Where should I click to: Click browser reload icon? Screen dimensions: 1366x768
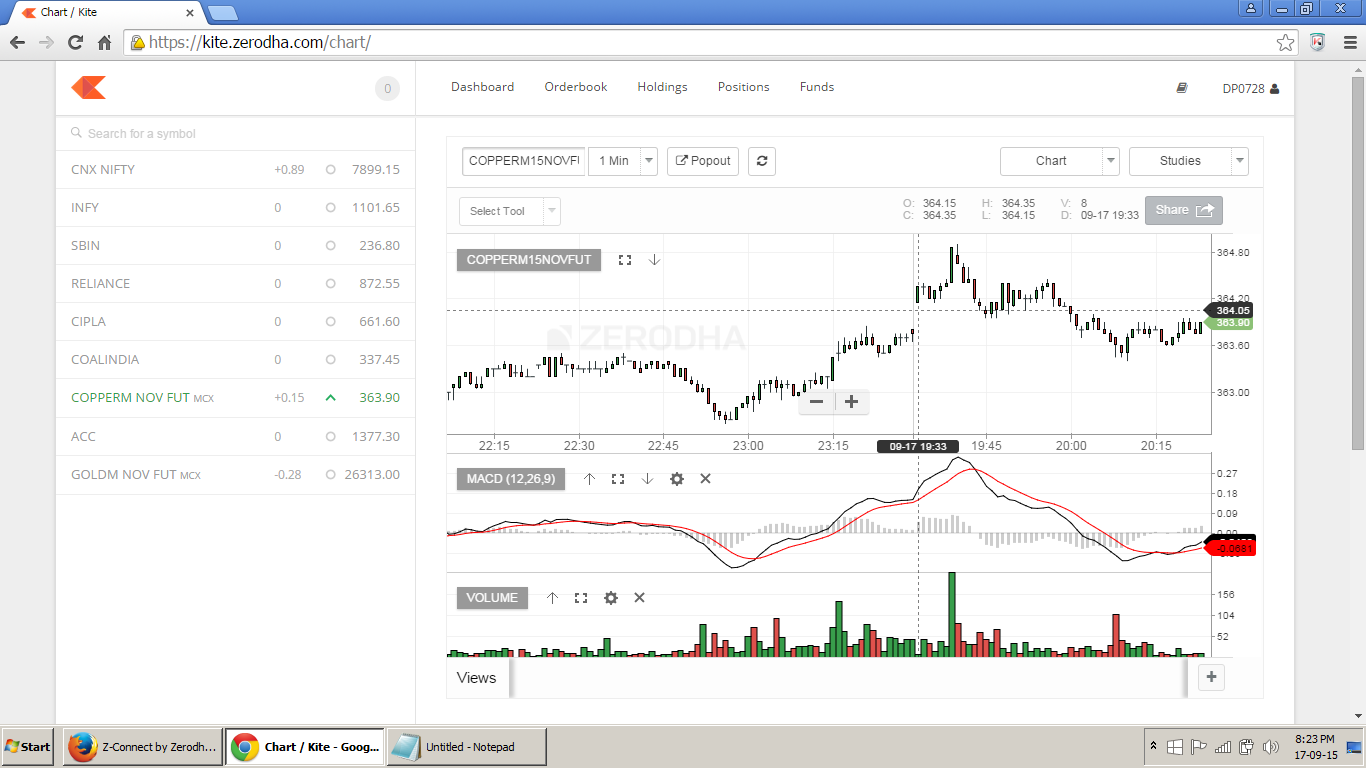[x=75, y=43]
